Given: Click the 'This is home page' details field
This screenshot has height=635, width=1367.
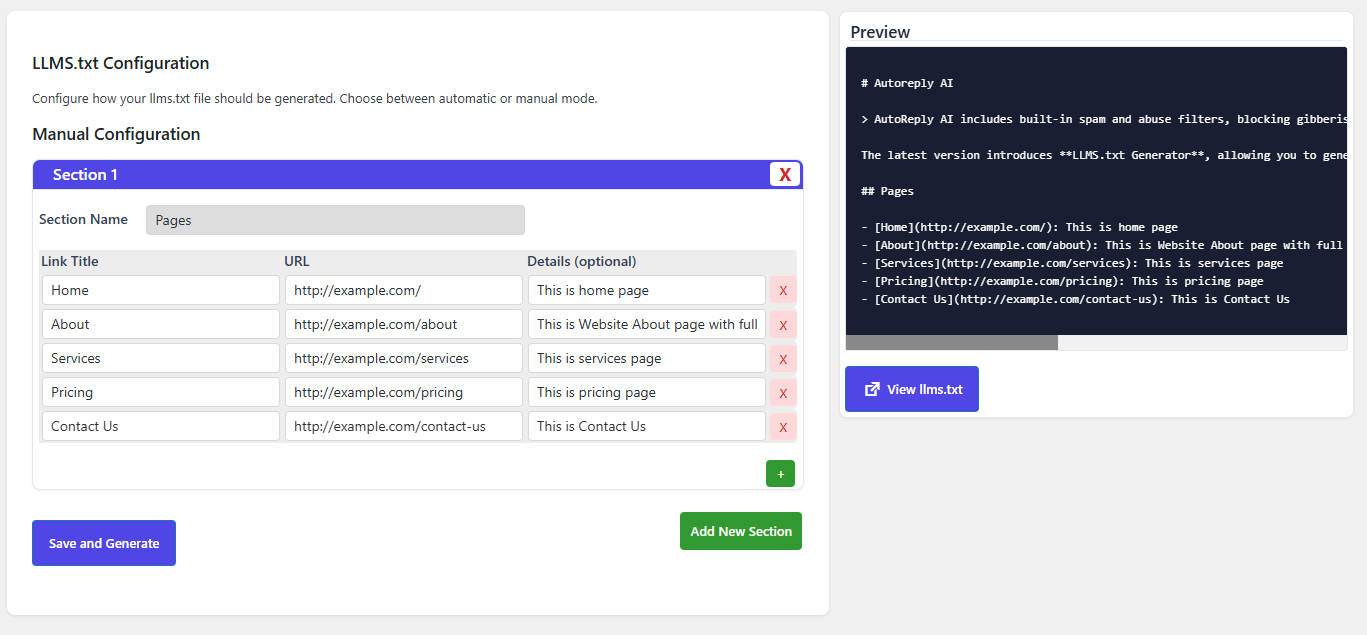Looking at the screenshot, I should click(x=646, y=290).
